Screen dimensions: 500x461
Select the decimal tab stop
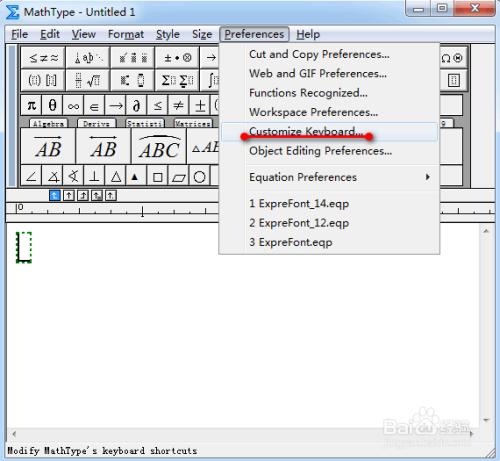[111, 195]
